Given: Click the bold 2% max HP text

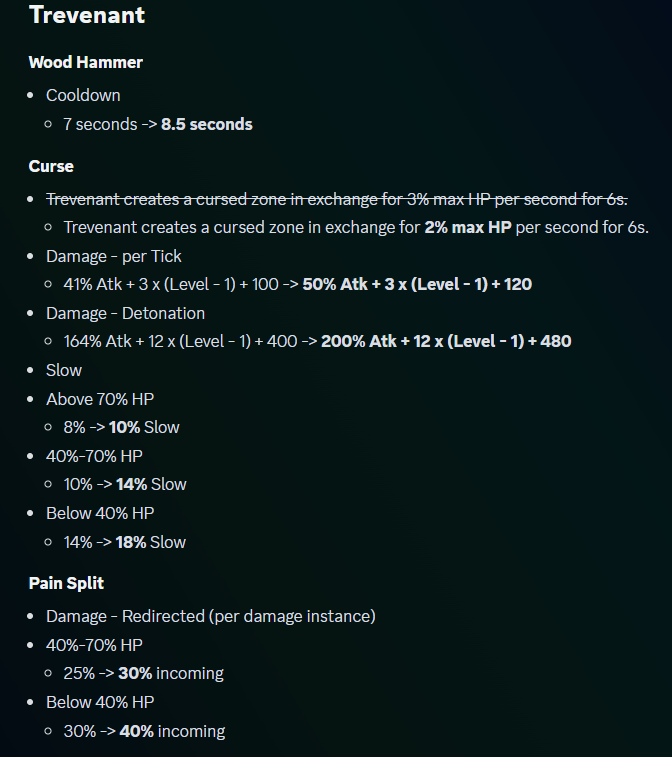Looking at the screenshot, I should (467, 227).
